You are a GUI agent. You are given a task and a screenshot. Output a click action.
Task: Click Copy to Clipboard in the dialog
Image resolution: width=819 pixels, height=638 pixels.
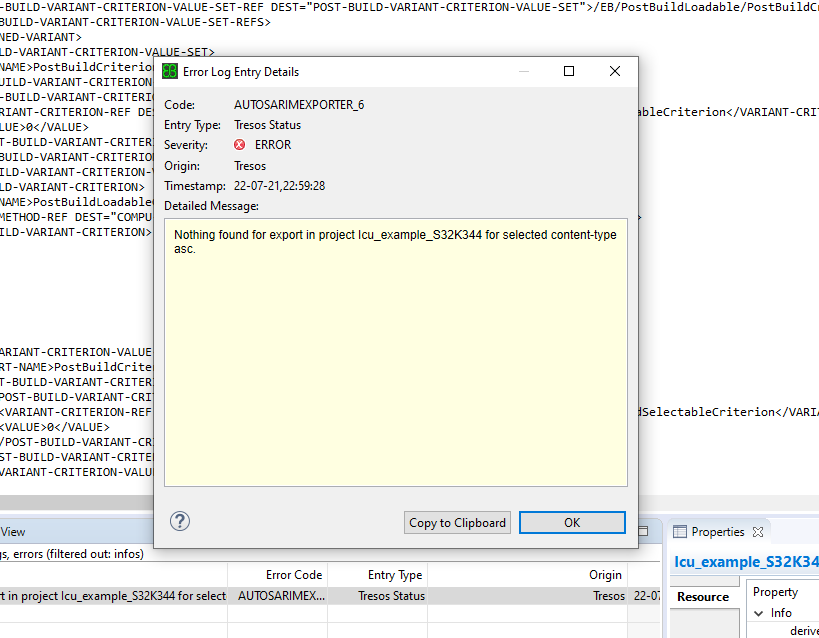(457, 521)
